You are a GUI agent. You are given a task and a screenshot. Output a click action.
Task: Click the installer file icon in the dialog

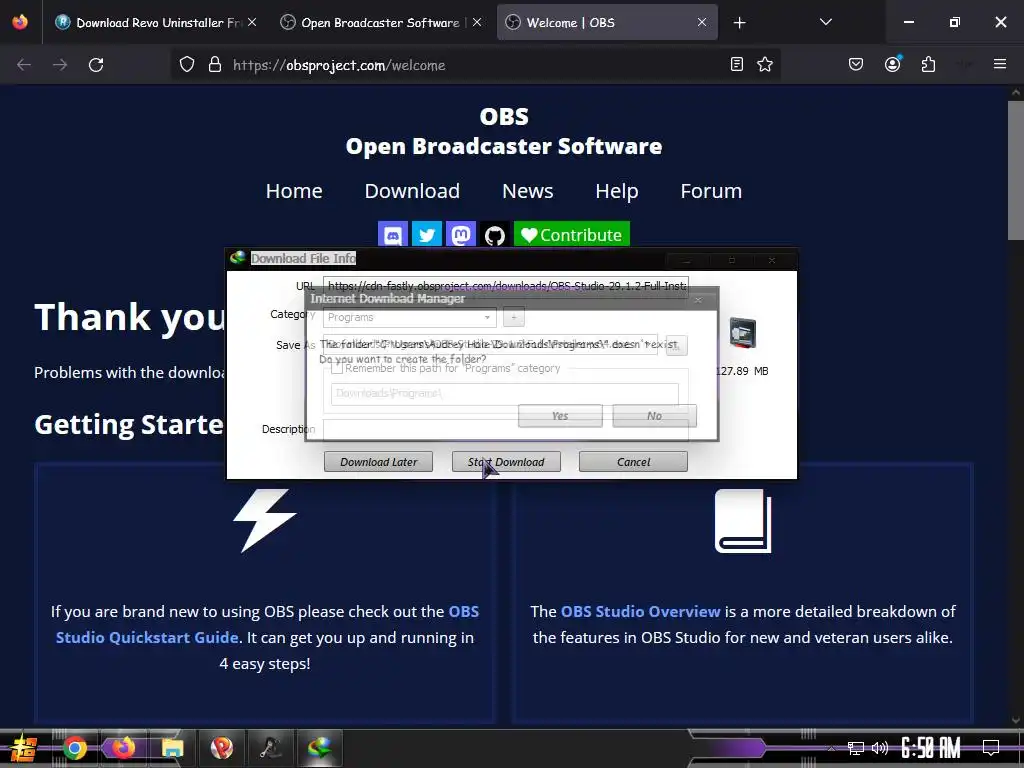click(x=743, y=332)
